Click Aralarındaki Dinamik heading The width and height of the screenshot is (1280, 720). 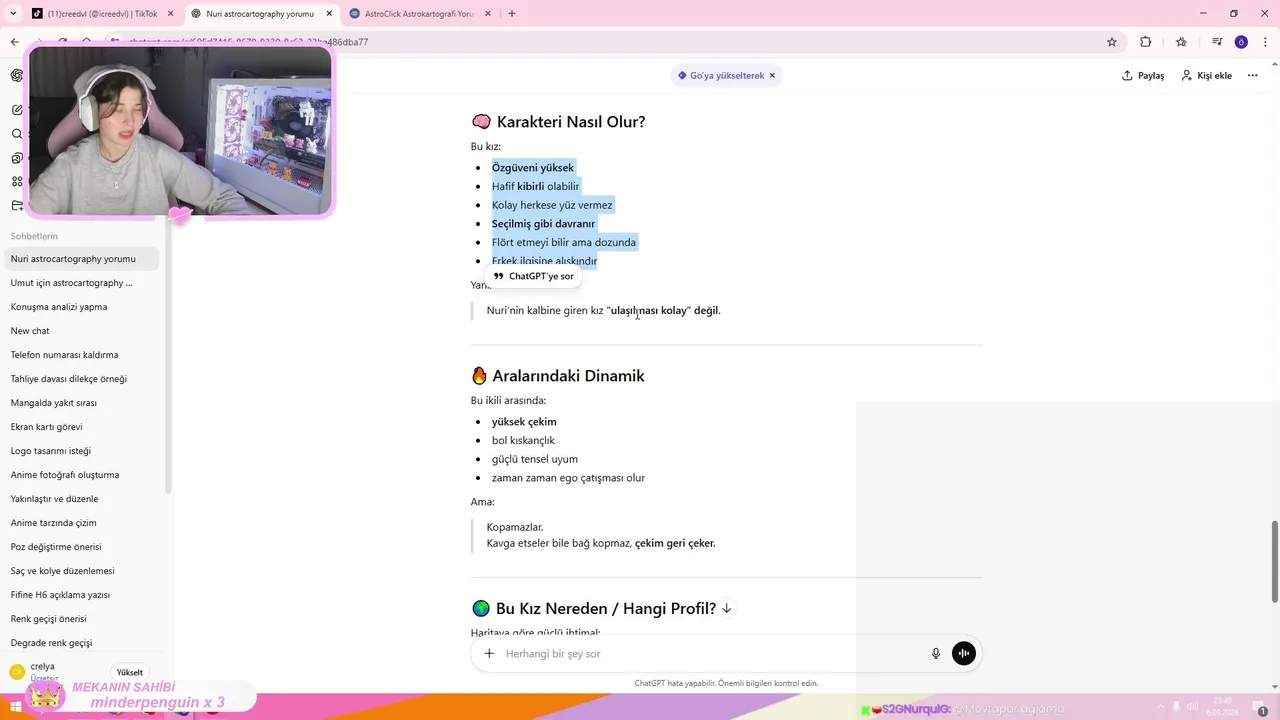568,376
